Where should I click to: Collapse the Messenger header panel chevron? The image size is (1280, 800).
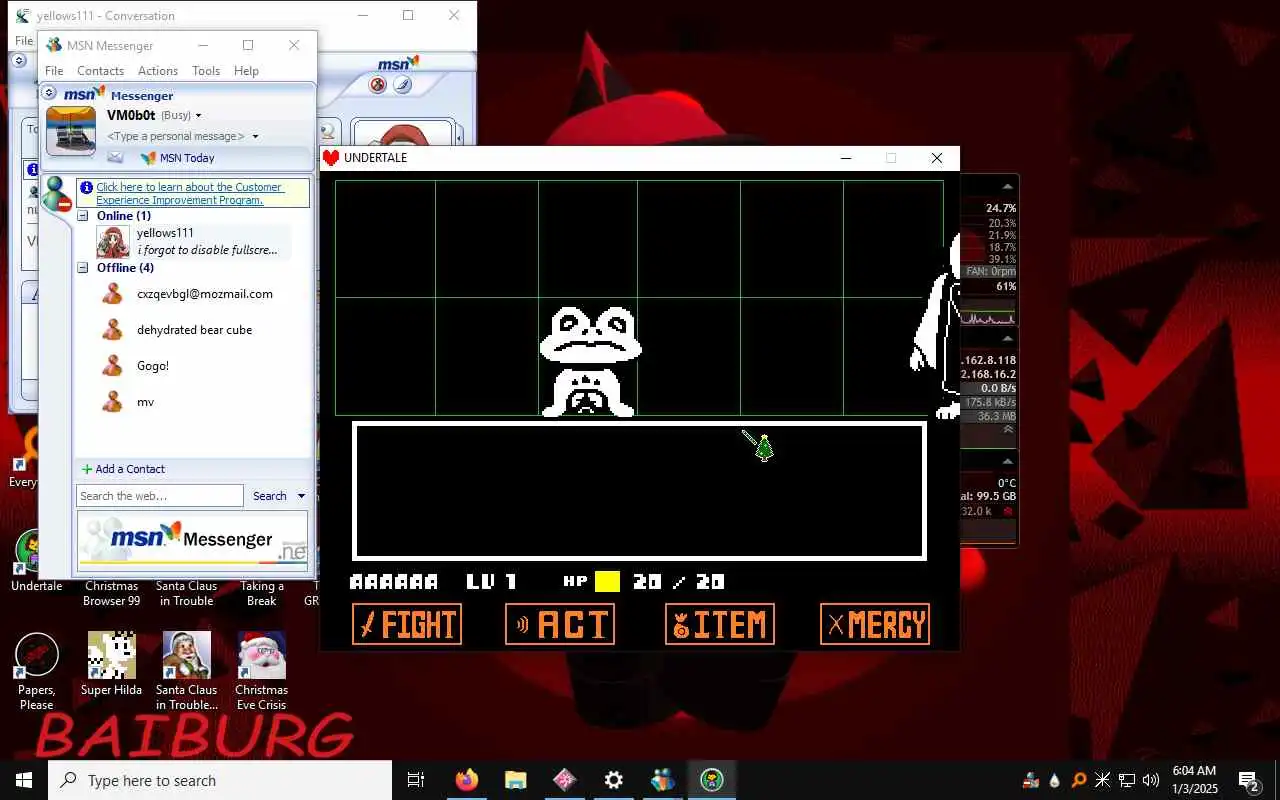point(49,93)
